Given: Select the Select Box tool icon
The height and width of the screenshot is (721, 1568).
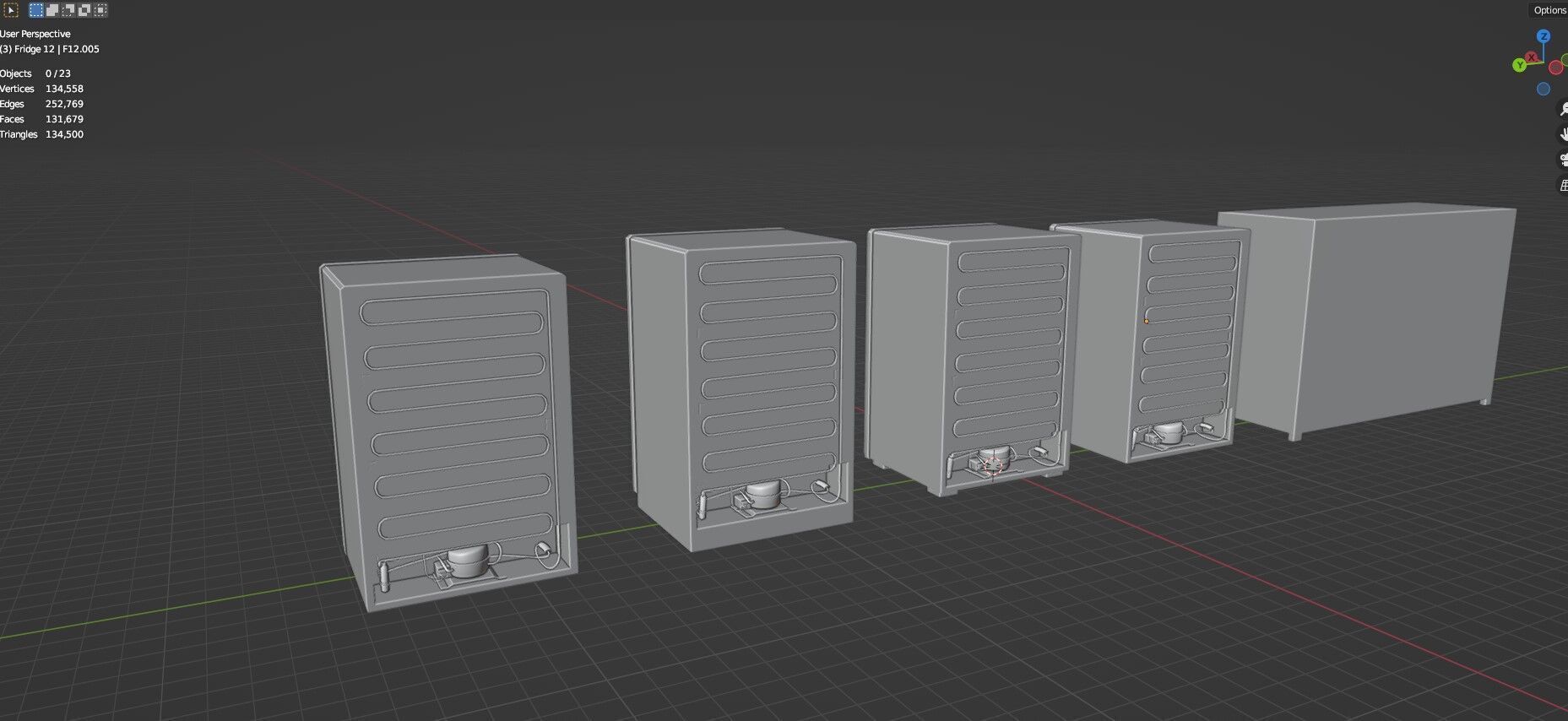Looking at the screenshot, I should (x=11, y=10).
